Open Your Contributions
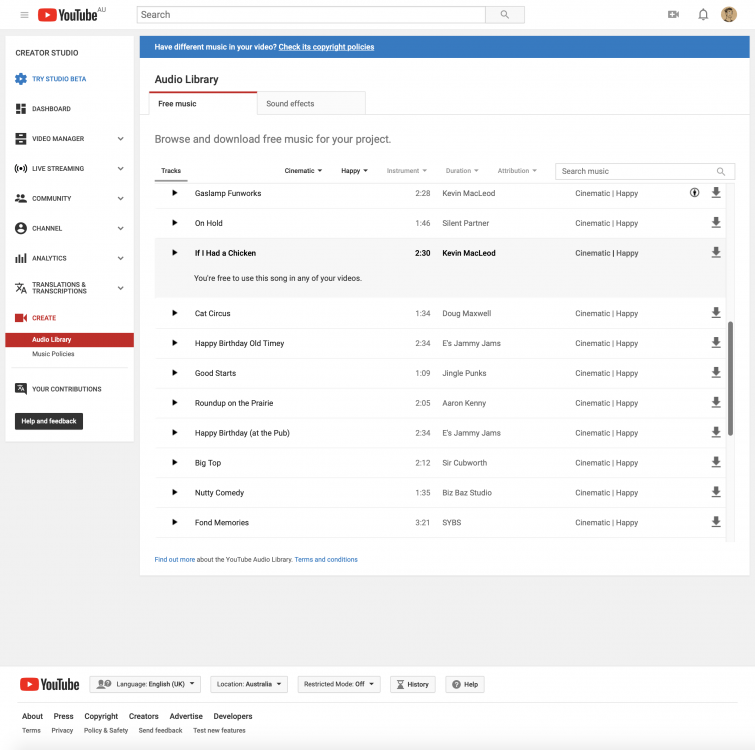The height and width of the screenshot is (750, 755). (66, 389)
